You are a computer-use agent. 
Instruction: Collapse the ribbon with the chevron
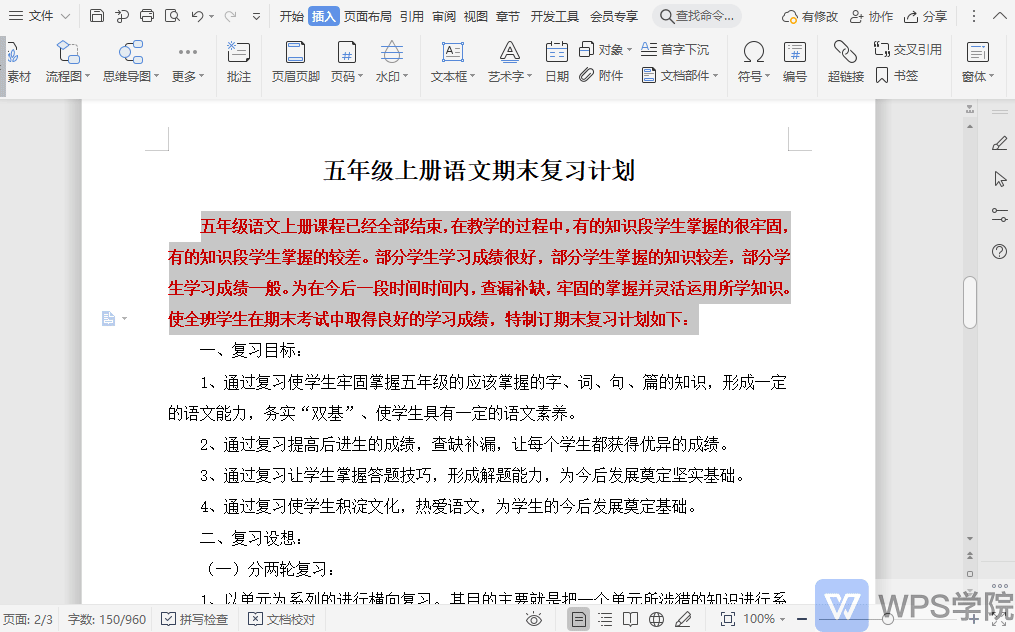[x=999, y=16]
